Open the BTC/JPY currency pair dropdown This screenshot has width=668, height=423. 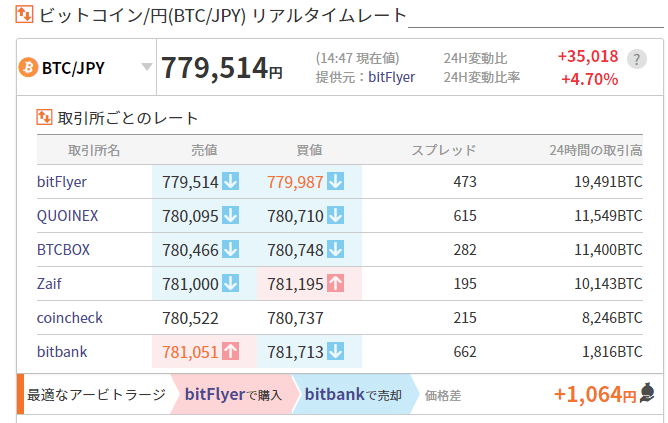[147, 68]
